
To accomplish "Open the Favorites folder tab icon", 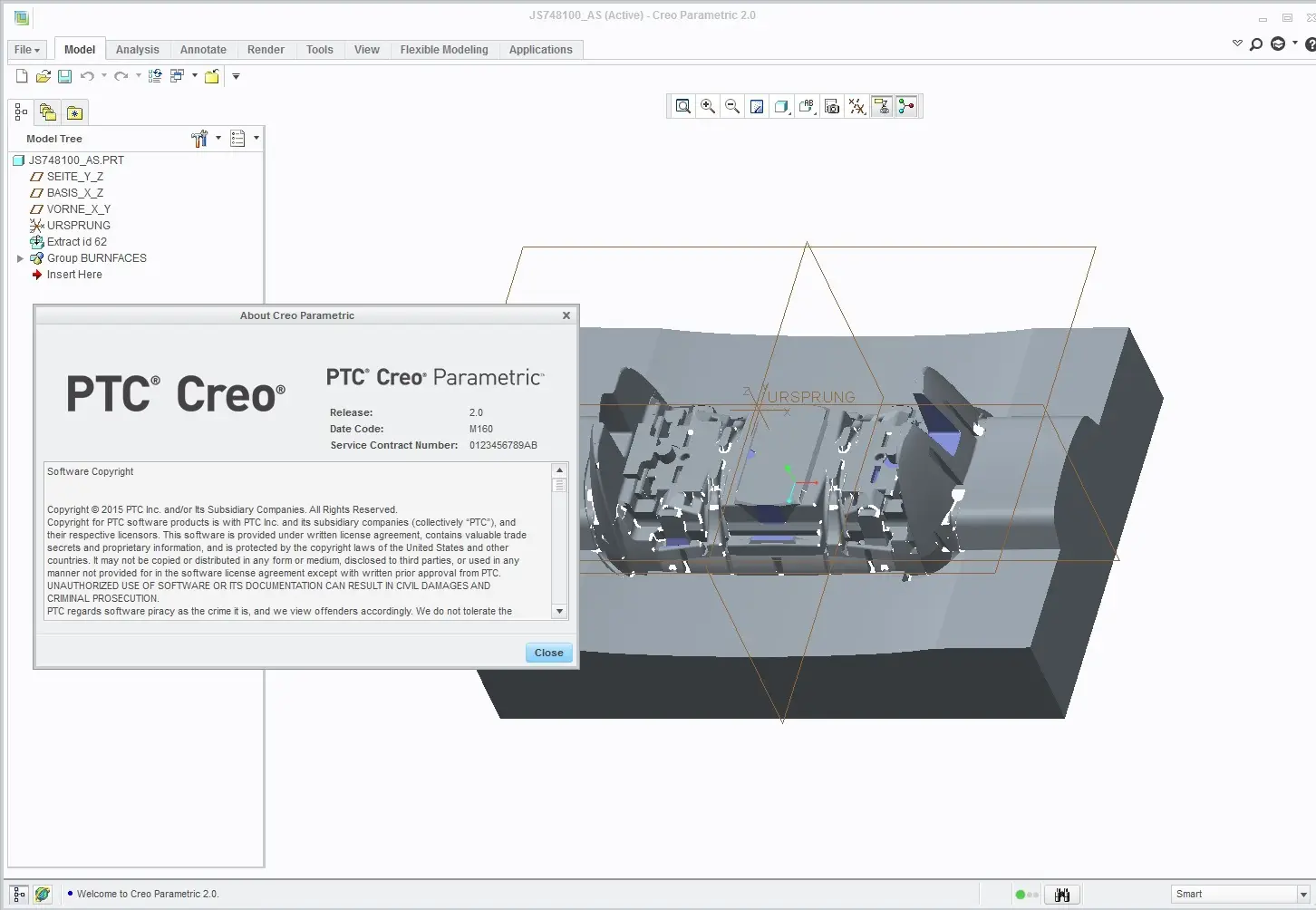I will [74, 112].
